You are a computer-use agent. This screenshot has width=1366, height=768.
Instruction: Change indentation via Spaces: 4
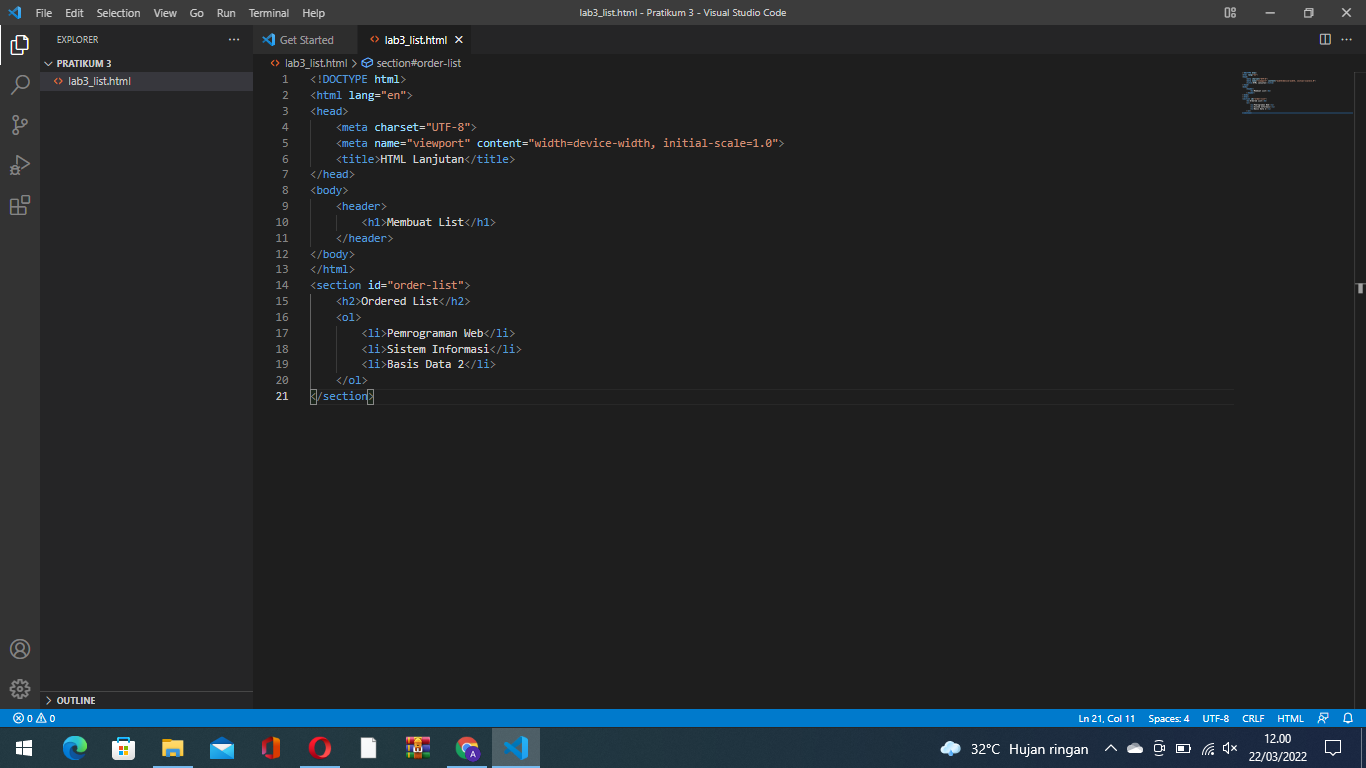pyautogui.click(x=1169, y=718)
